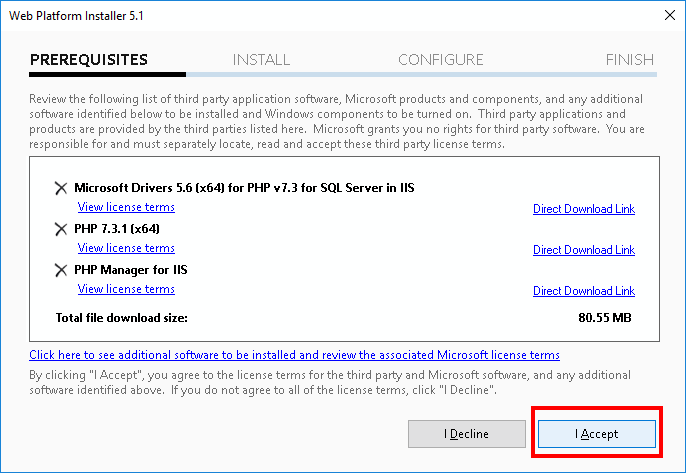Click the I Accept button

click(597, 434)
